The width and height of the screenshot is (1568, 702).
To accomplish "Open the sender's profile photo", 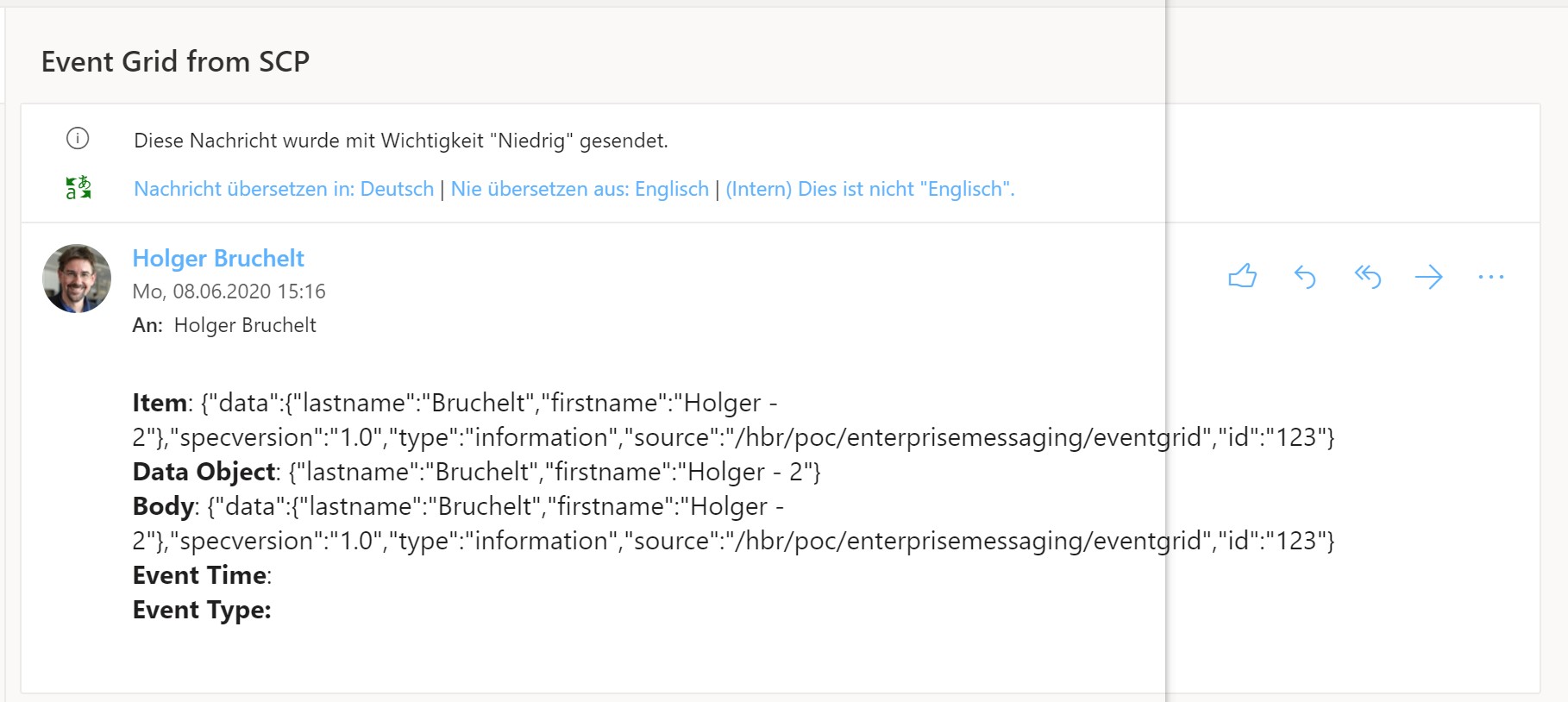I will click(77, 279).
